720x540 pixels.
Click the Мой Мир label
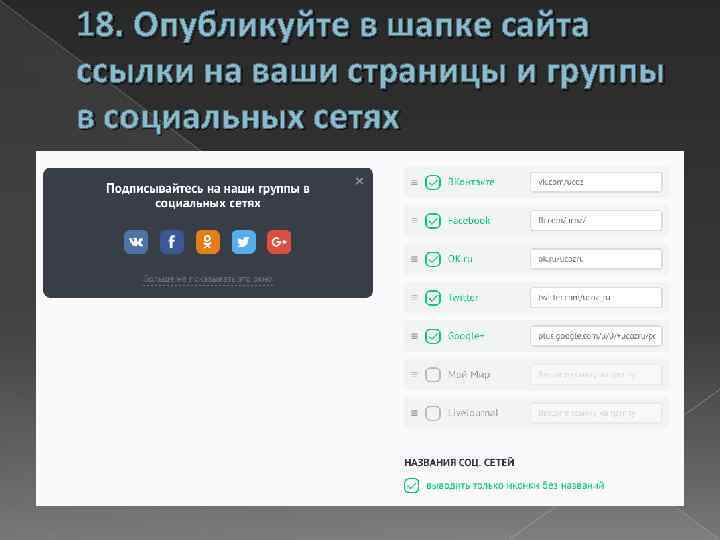pyautogui.click(x=469, y=375)
